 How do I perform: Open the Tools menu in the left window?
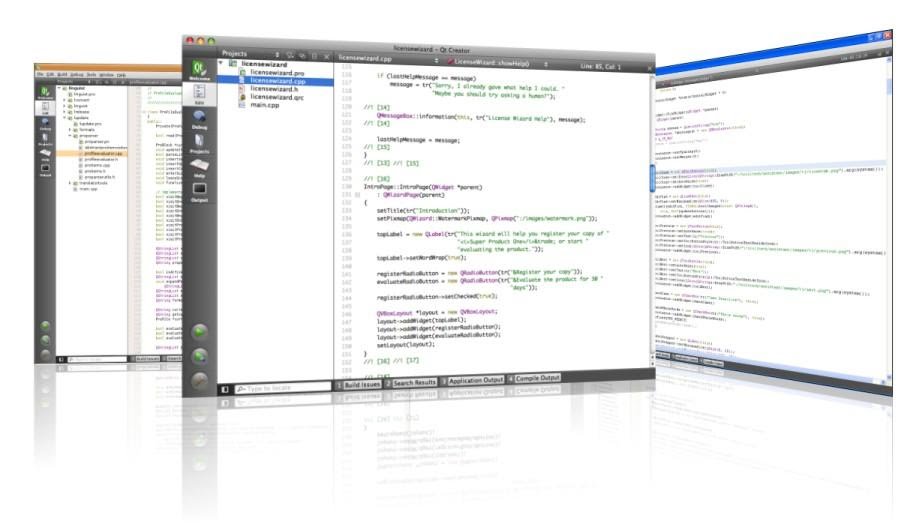[91, 74]
